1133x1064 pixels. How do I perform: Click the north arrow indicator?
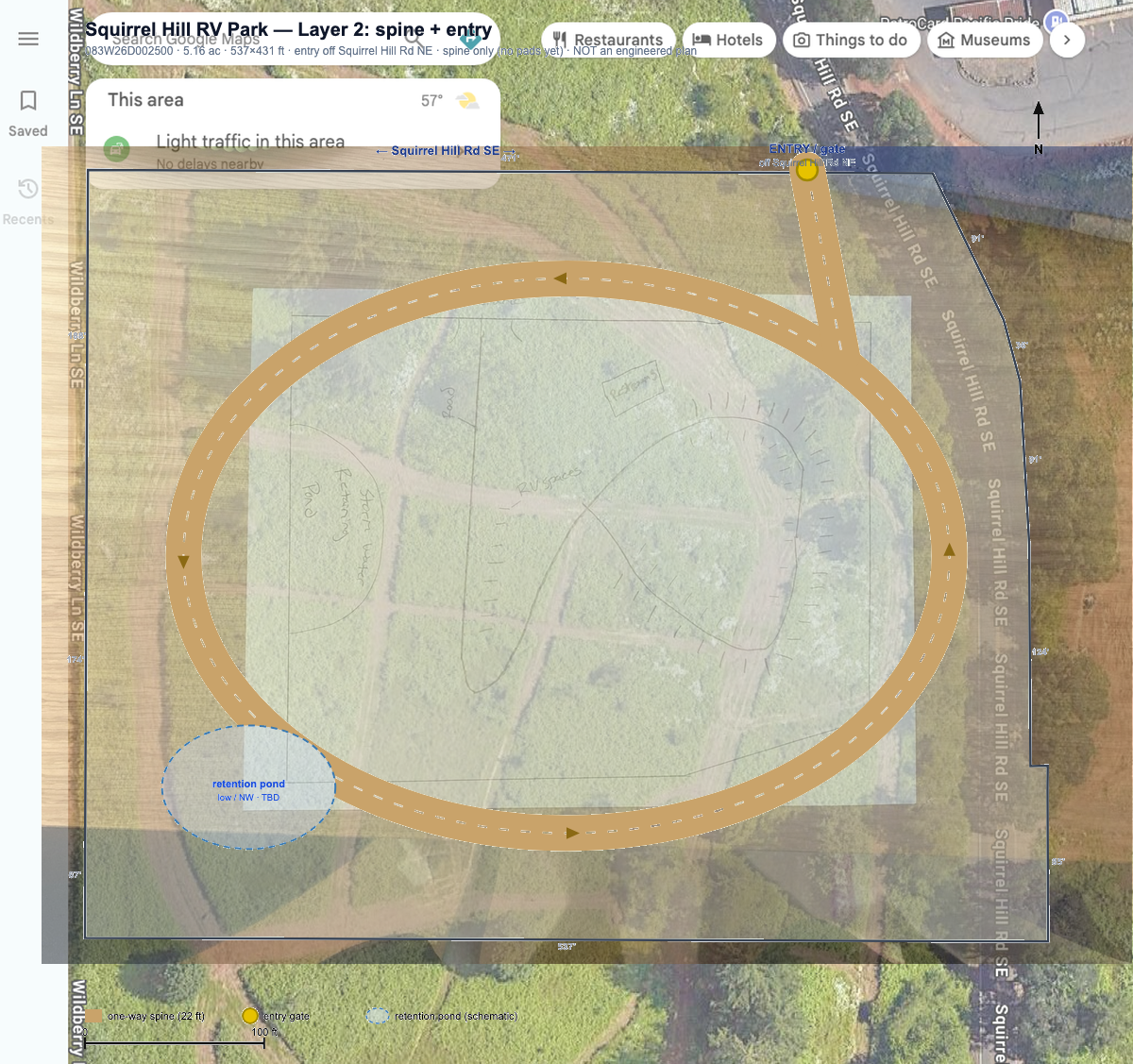(1039, 127)
